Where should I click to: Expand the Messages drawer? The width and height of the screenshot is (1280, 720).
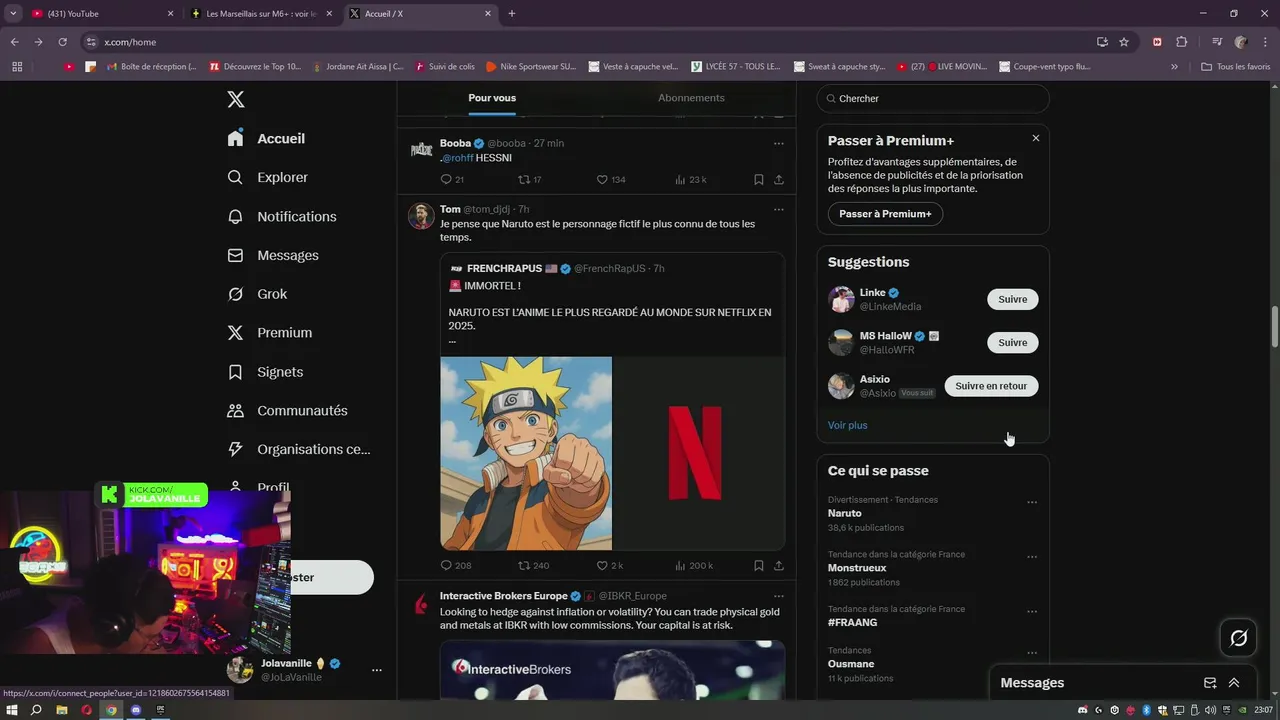click(1234, 683)
